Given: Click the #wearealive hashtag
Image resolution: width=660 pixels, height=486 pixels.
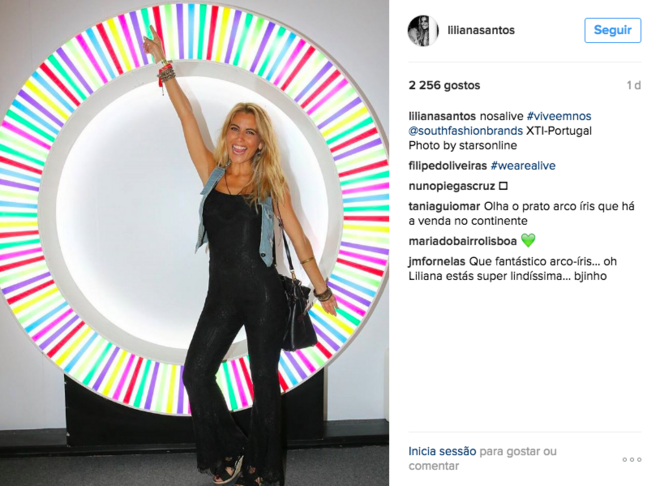Looking at the screenshot, I should point(523,166).
